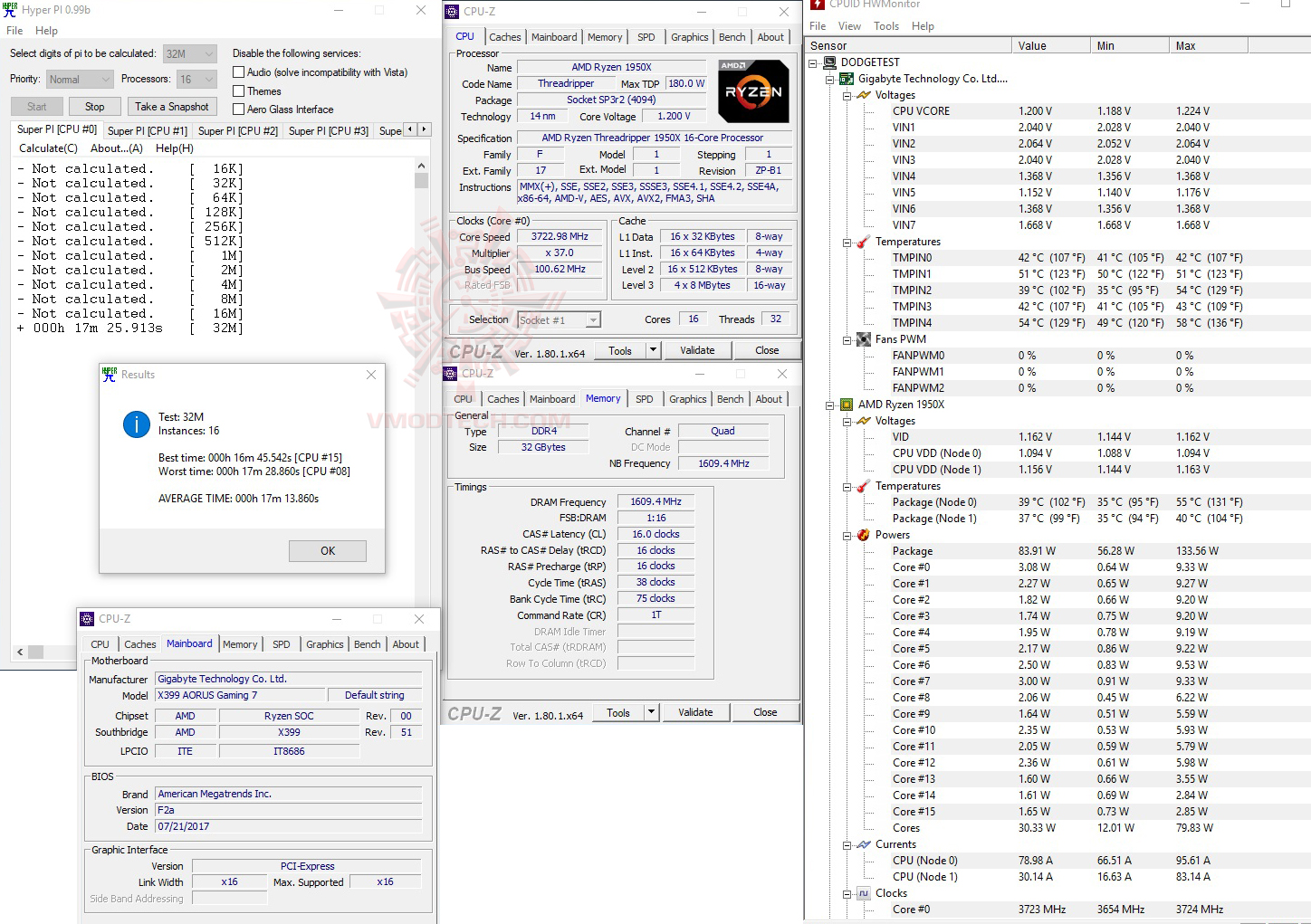This screenshot has width=1311, height=924.
Task: Click the power icon next to Powers section
Action: [x=861, y=534]
